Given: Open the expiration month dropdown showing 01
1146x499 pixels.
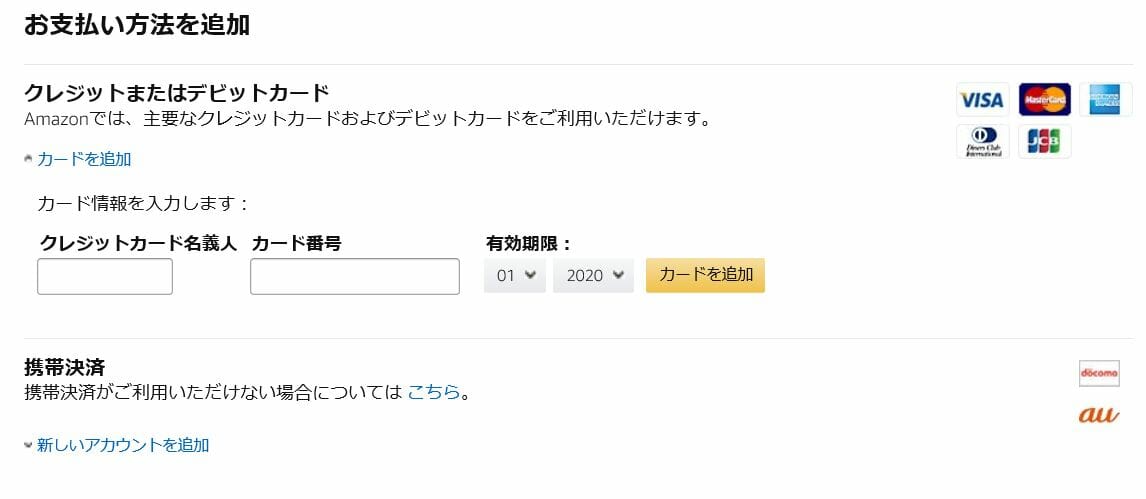Looking at the screenshot, I should pos(515,275).
